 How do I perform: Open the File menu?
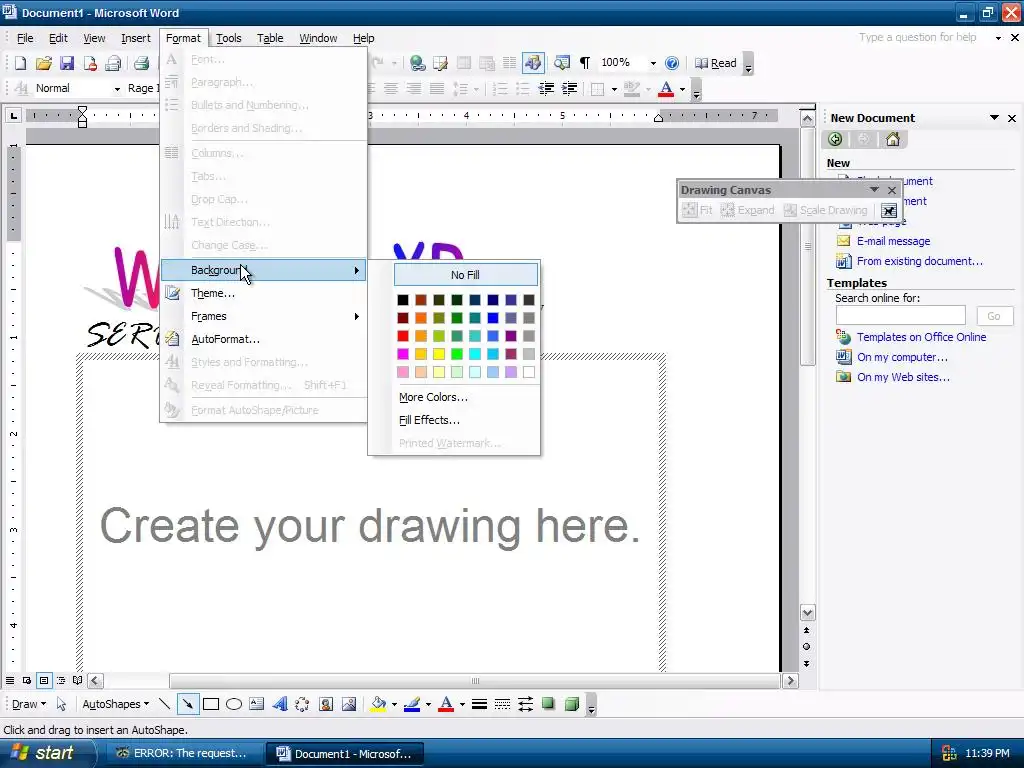click(x=25, y=38)
